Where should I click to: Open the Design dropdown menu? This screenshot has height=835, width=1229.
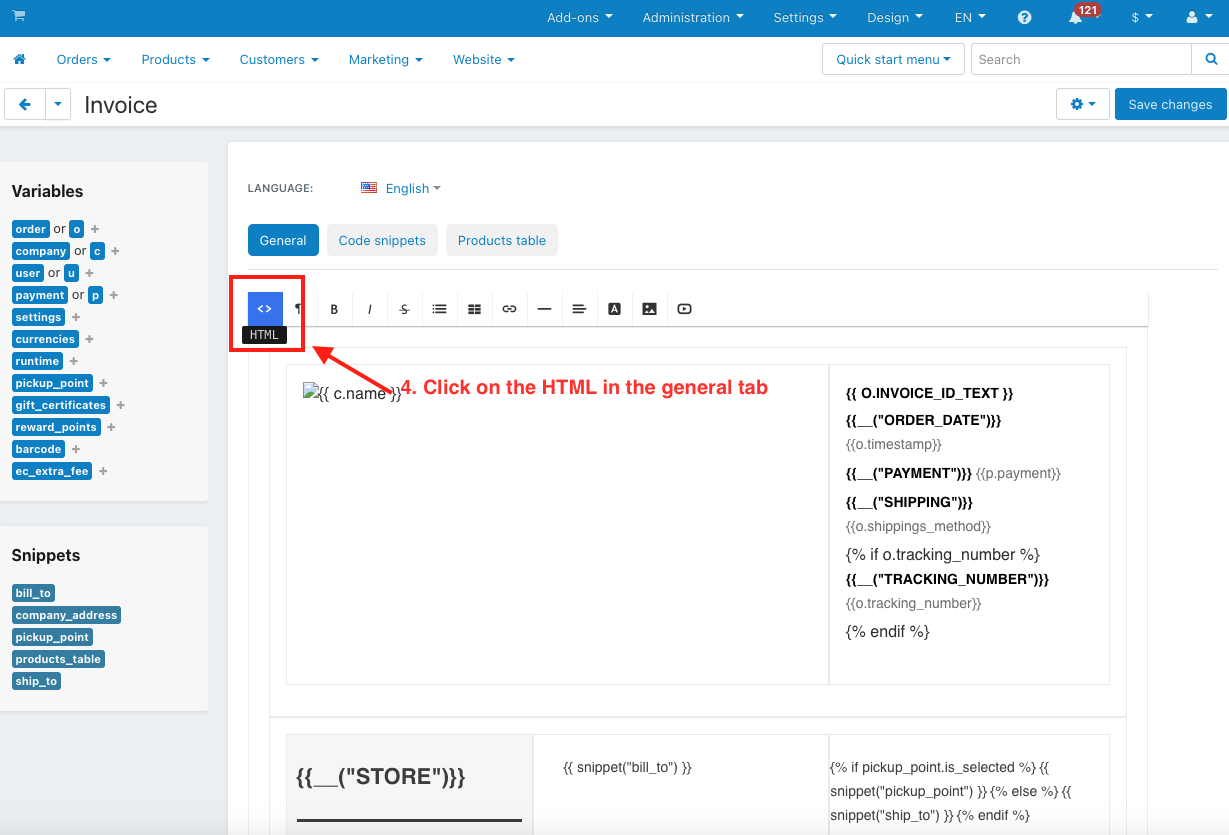click(895, 17)
